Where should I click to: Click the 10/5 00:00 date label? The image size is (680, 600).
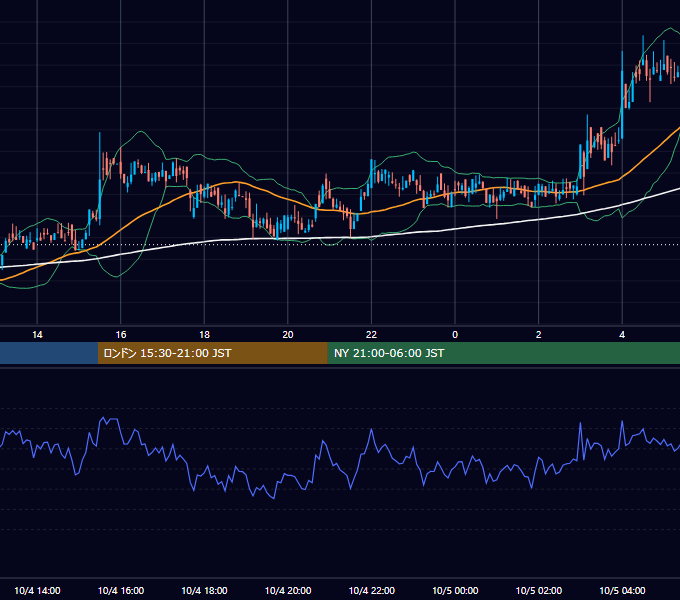coord(455,590)
